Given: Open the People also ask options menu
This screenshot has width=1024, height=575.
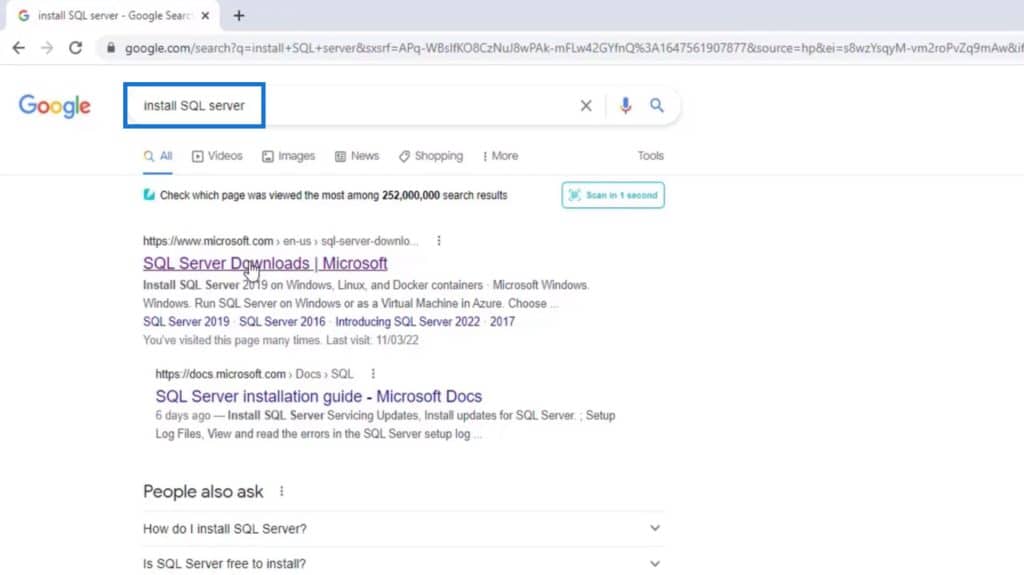Looking at the screenshot, I should pyautogui.click(x=281, y=491).
